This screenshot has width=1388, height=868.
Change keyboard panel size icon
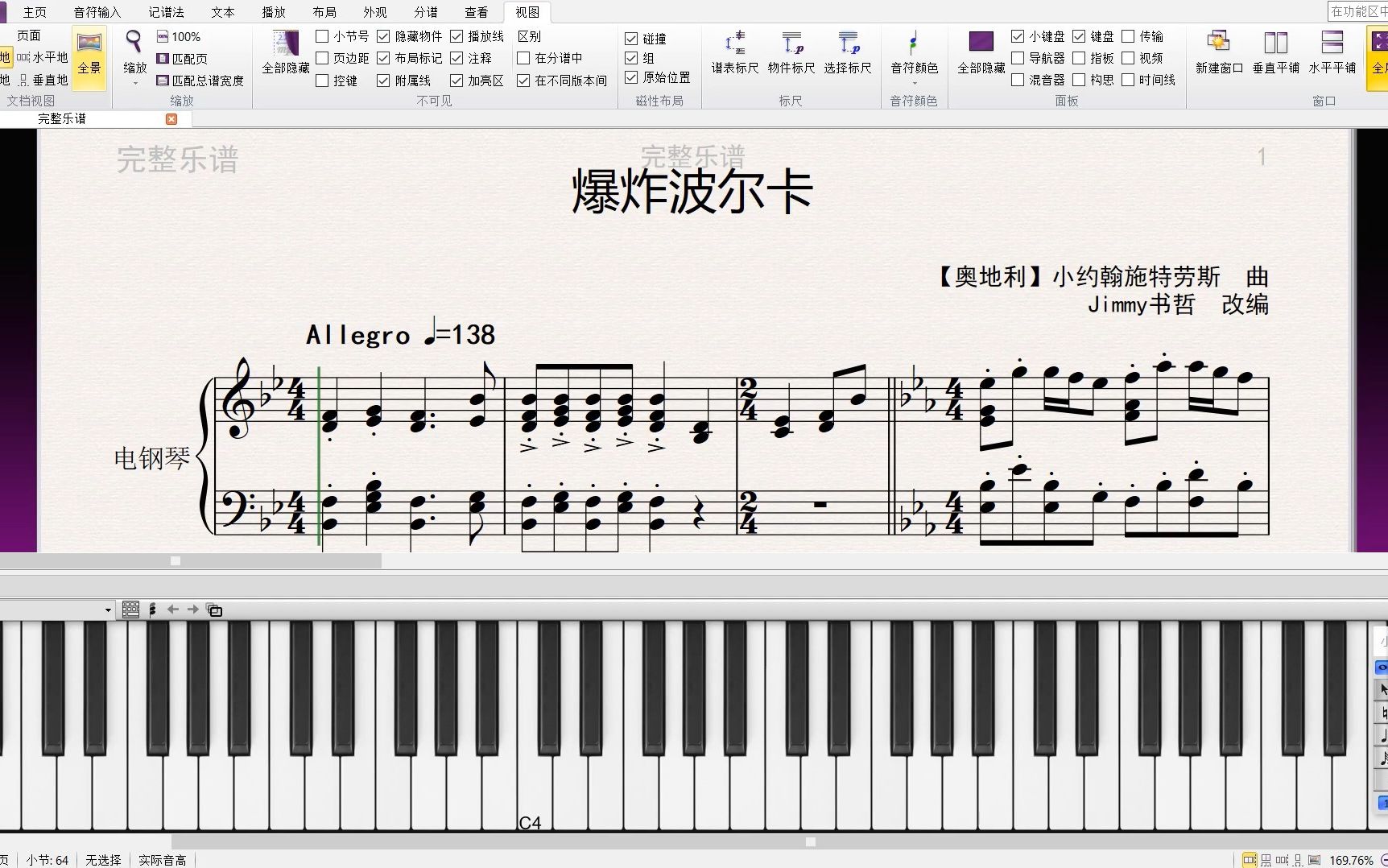pyautogui.click(x=214, y=610)
